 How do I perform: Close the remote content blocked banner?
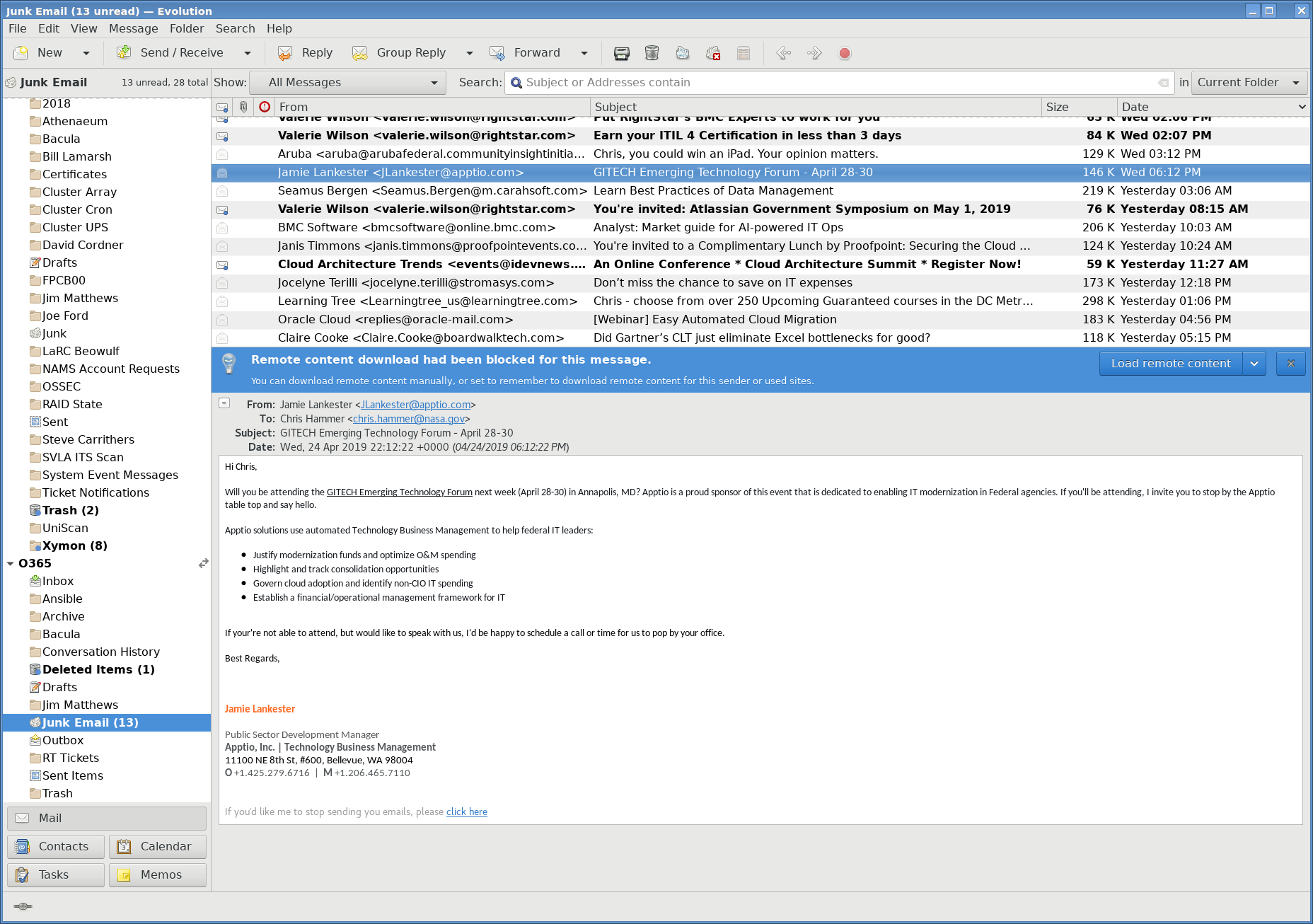tap(1291, 364)
